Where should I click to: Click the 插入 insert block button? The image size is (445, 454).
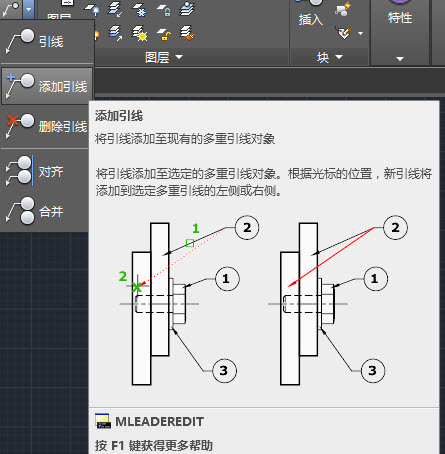coord(311,15)
